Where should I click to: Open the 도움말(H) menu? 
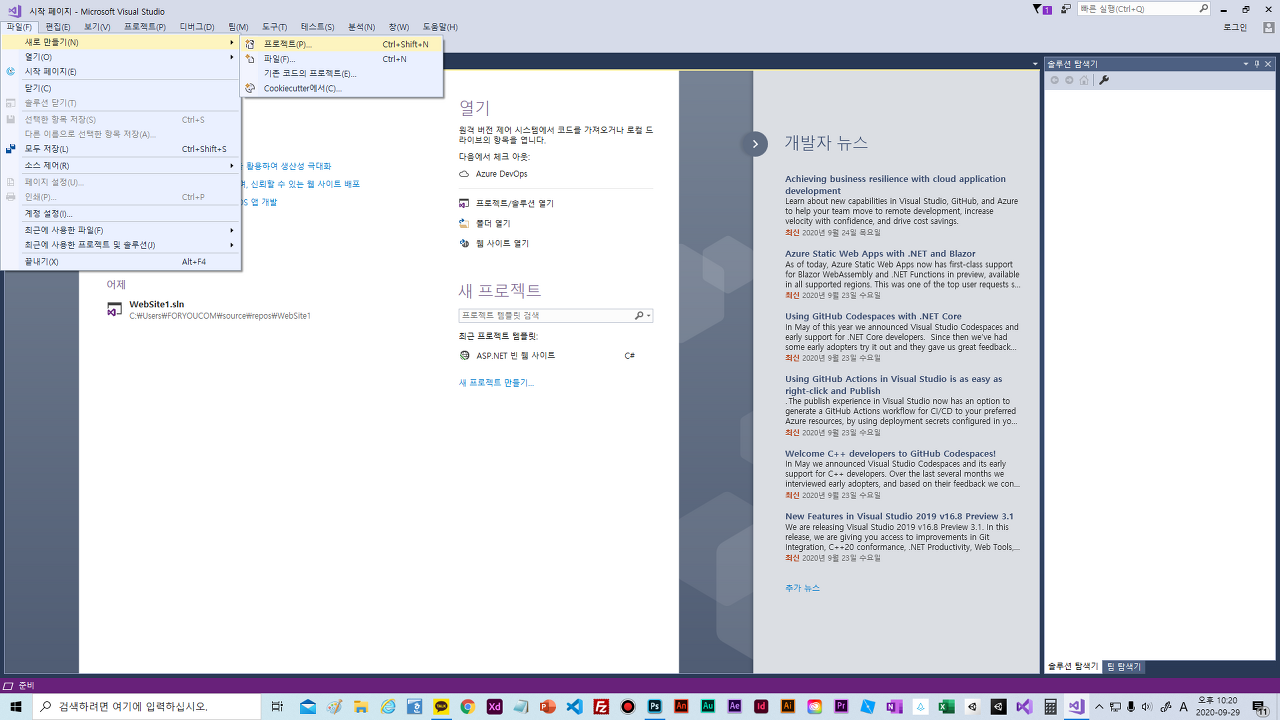440,27
